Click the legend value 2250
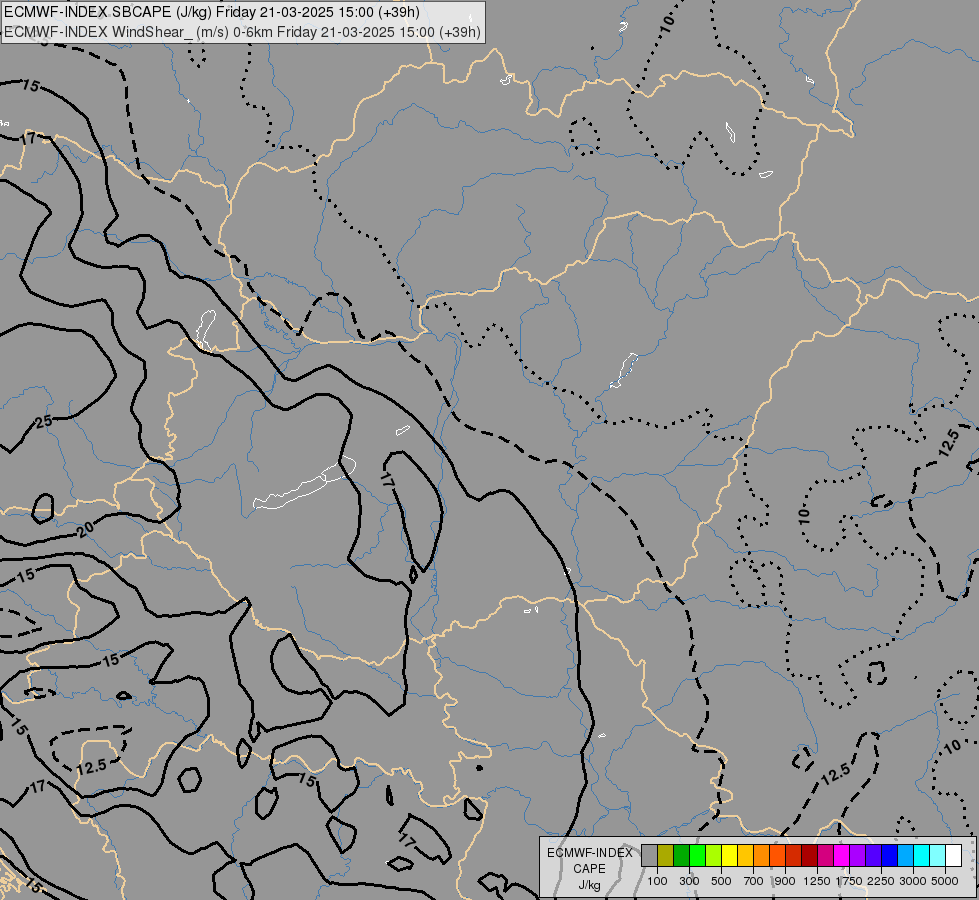 [881, 881]
